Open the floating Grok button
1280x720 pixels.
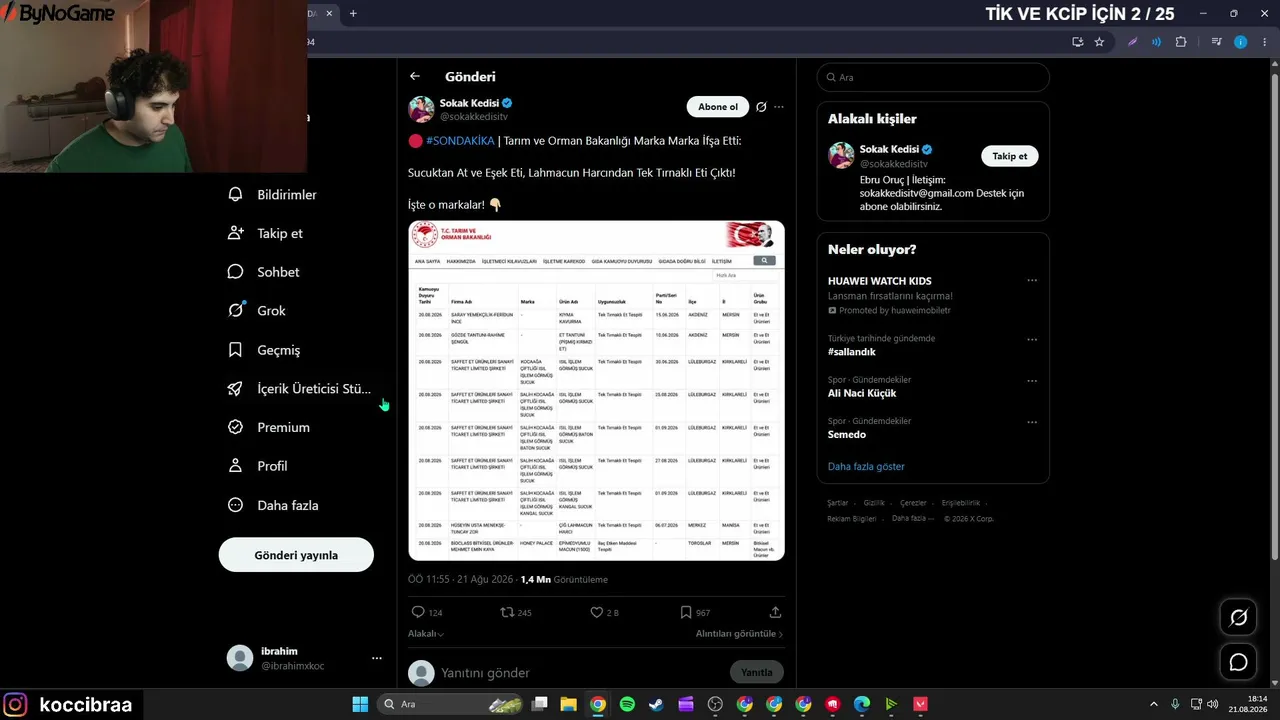(x=1238, y=618)
